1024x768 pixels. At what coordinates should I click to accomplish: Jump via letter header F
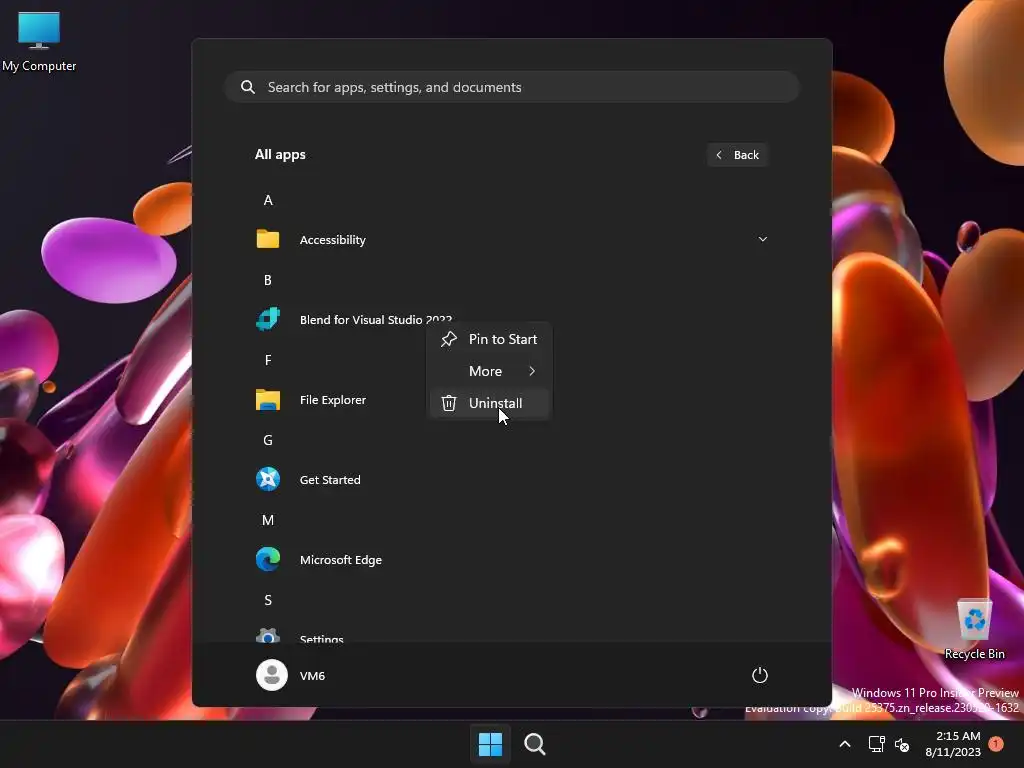[x=268, y=360]
